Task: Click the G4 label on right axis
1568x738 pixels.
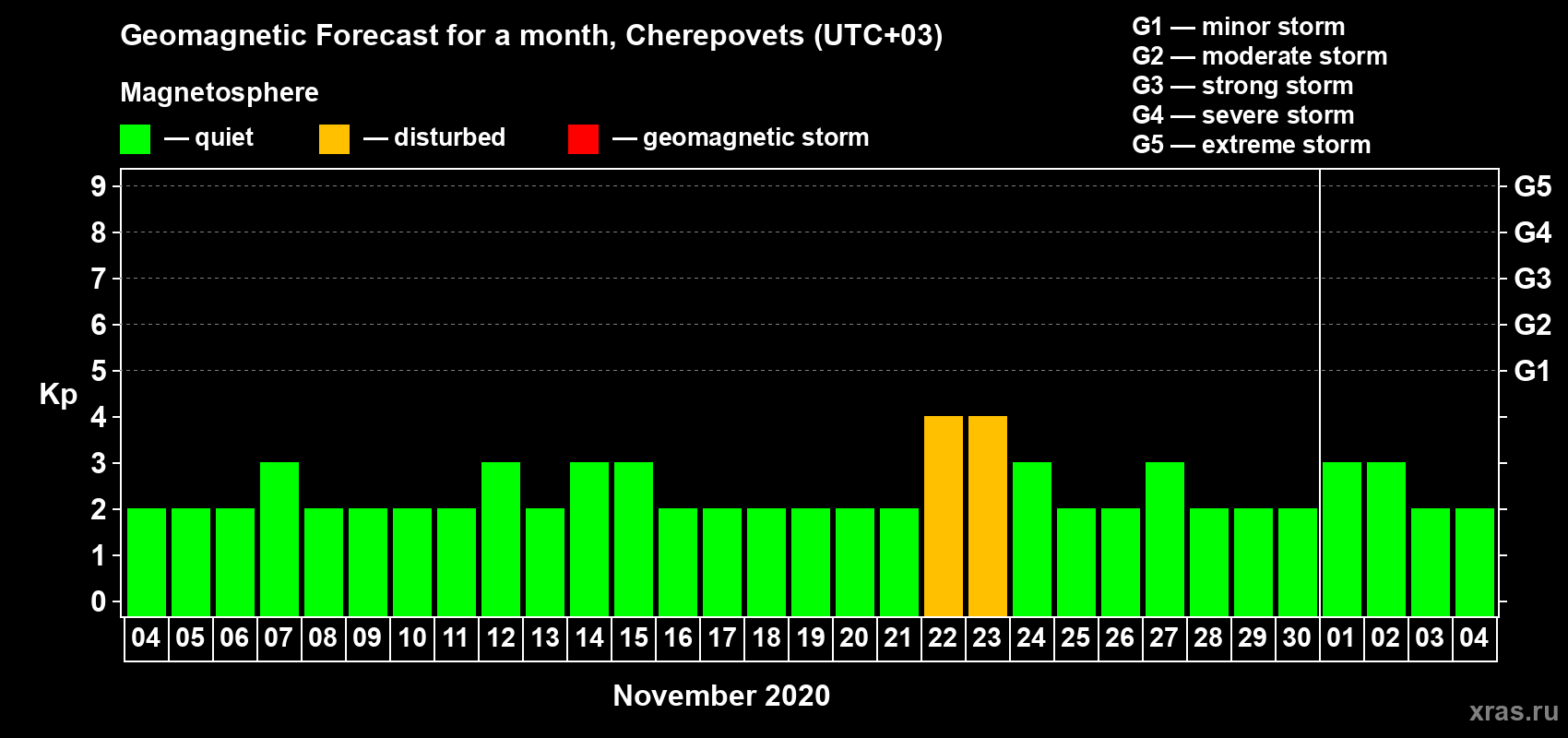Action: [1533, 232]
